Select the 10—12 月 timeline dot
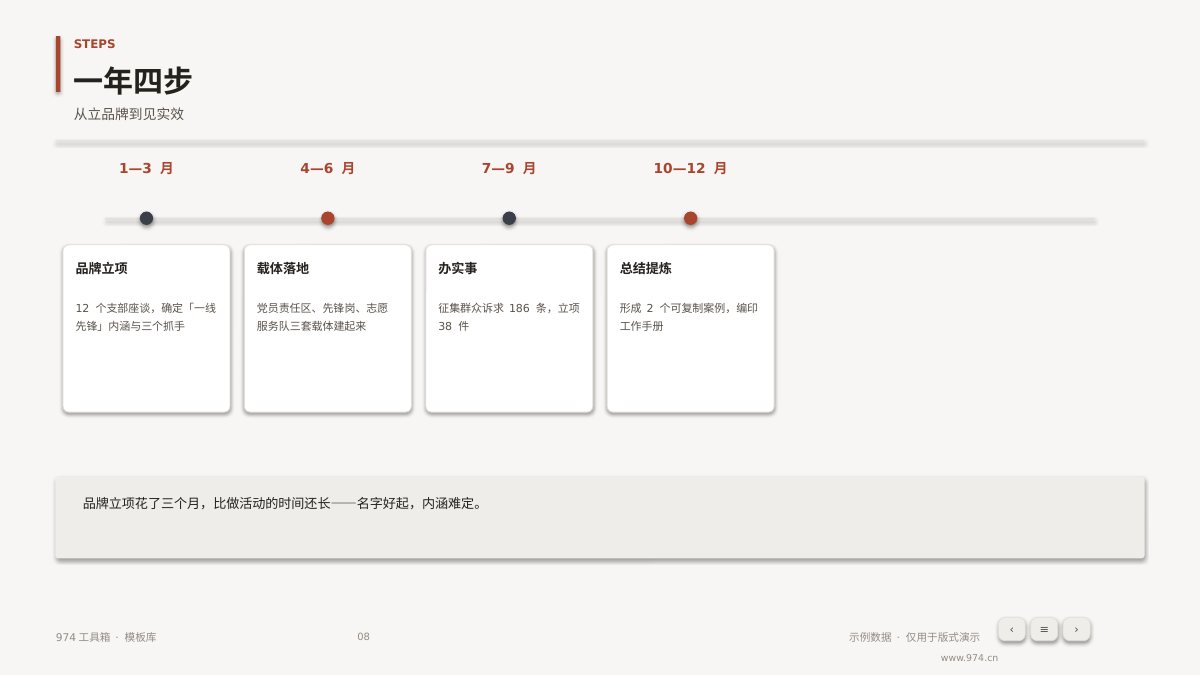 [690, 218]
